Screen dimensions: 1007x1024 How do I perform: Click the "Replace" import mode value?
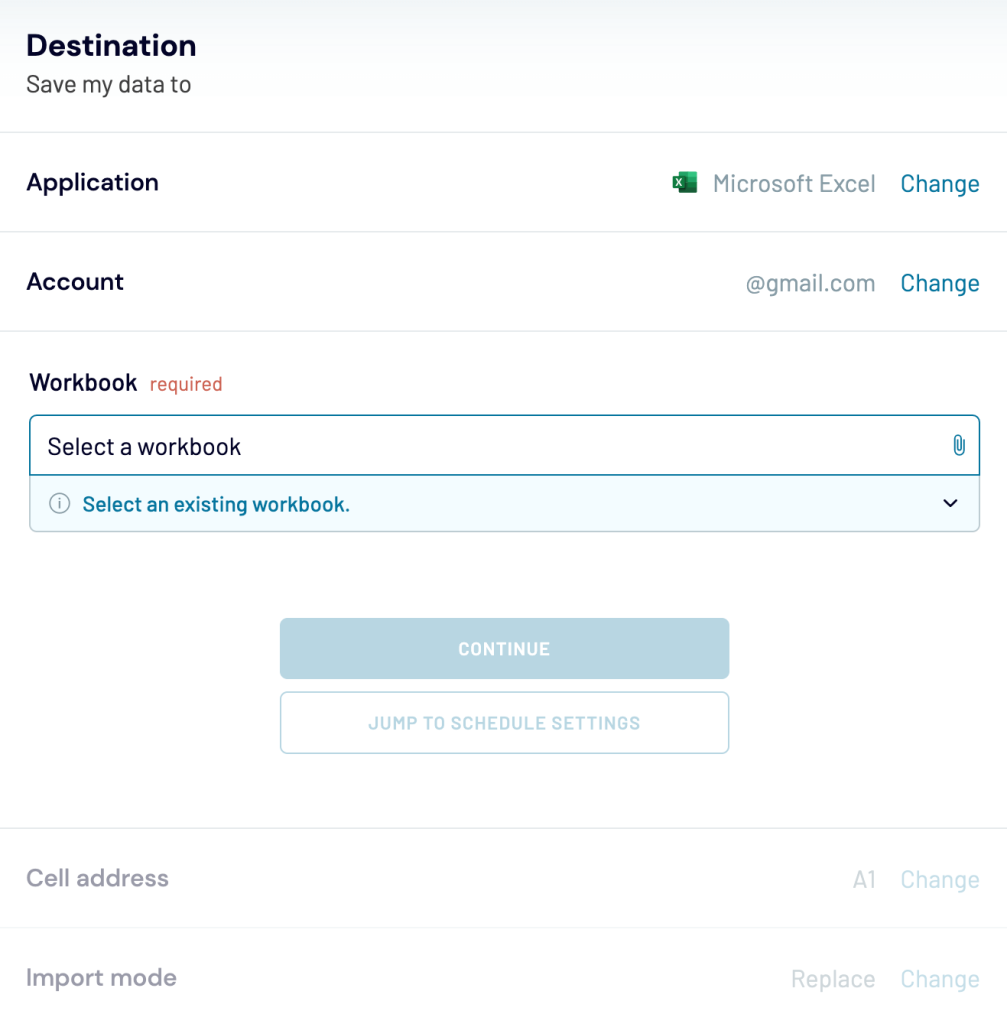832,978
